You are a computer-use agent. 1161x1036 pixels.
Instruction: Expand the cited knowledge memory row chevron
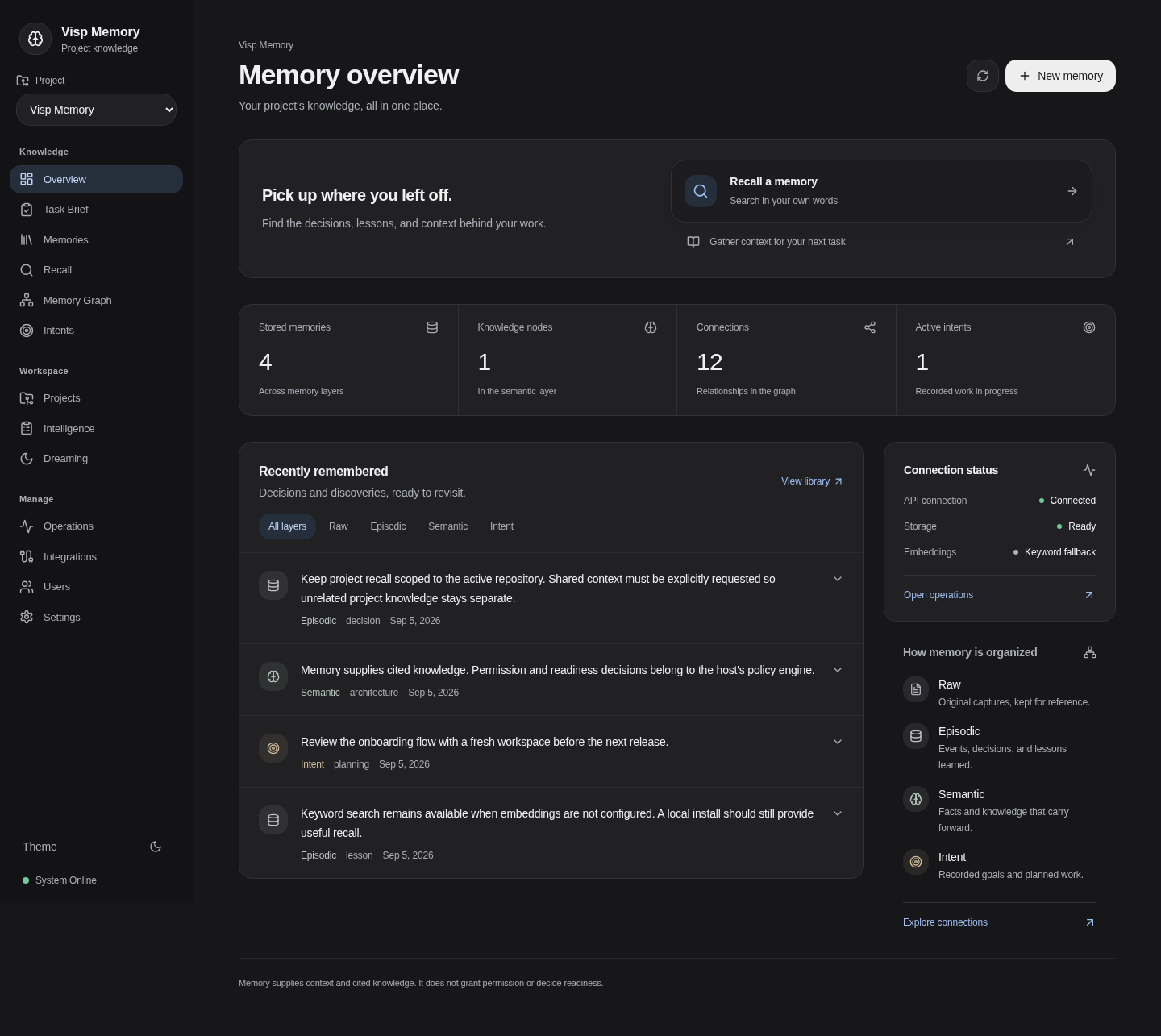coord(838,670)
